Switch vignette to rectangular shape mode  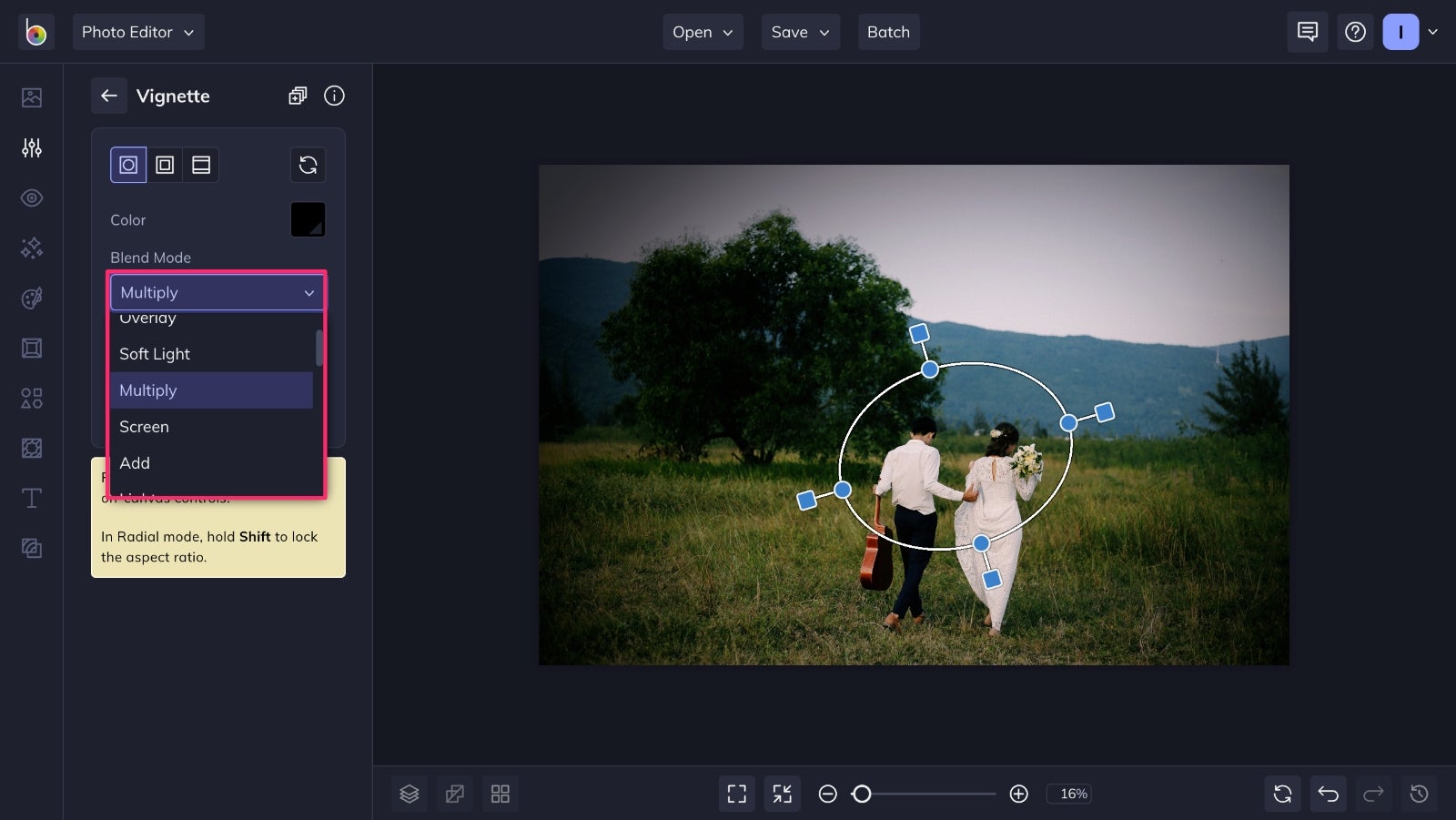[165, 165]
